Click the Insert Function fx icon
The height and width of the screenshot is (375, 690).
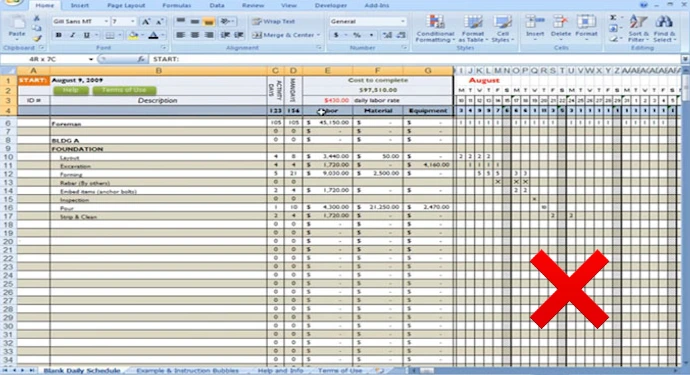[141, 59]
